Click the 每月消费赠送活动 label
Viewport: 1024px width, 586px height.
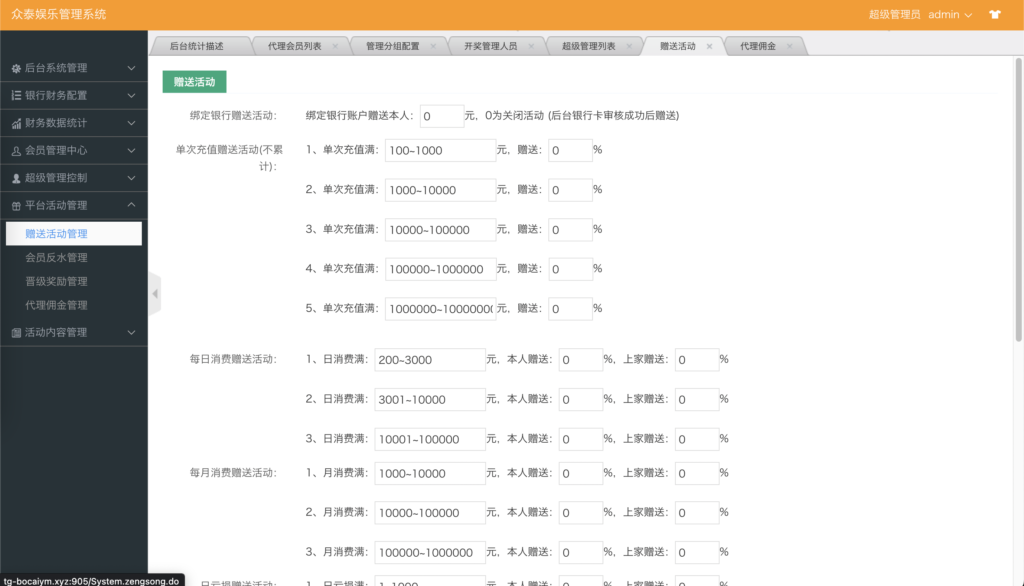point(233,473)
